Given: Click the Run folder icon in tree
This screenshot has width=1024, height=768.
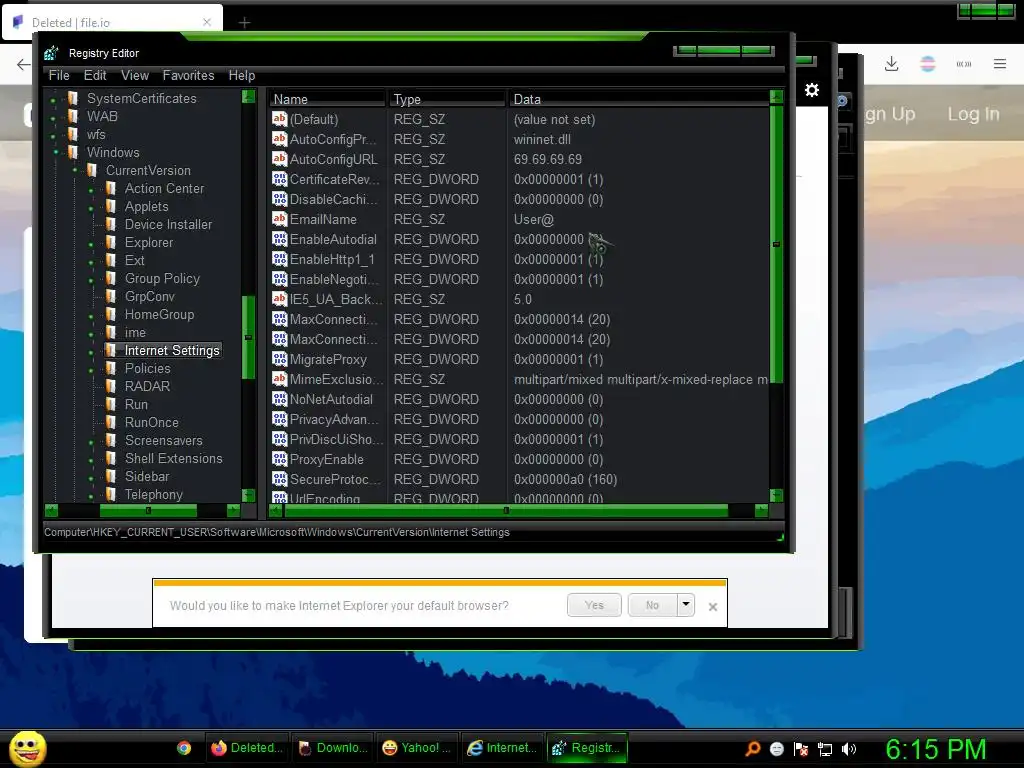Looking at the screenshot, I should [x=111, y=404].
